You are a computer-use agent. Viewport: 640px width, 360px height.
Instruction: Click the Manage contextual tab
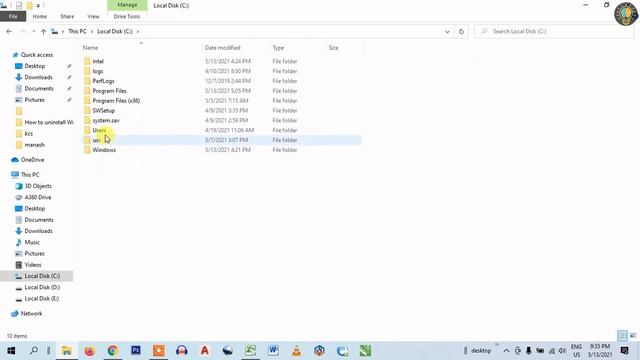click(127, 5)
